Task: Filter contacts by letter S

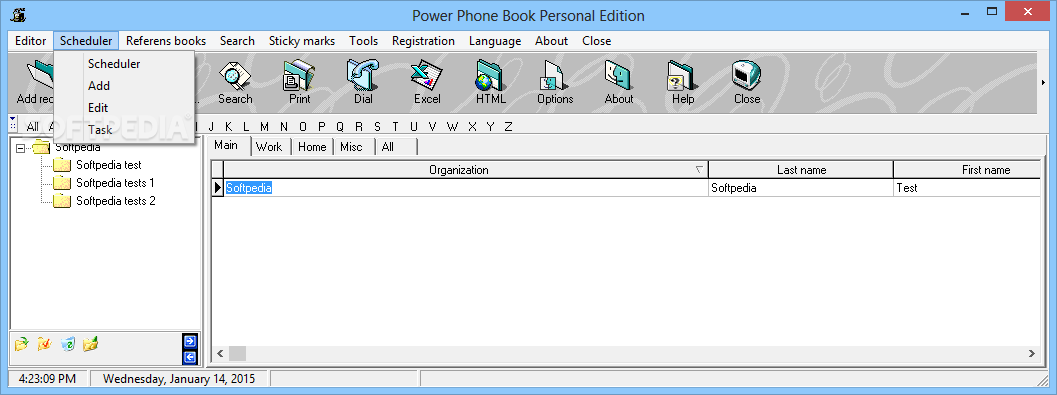Action: tap(378, 126)
